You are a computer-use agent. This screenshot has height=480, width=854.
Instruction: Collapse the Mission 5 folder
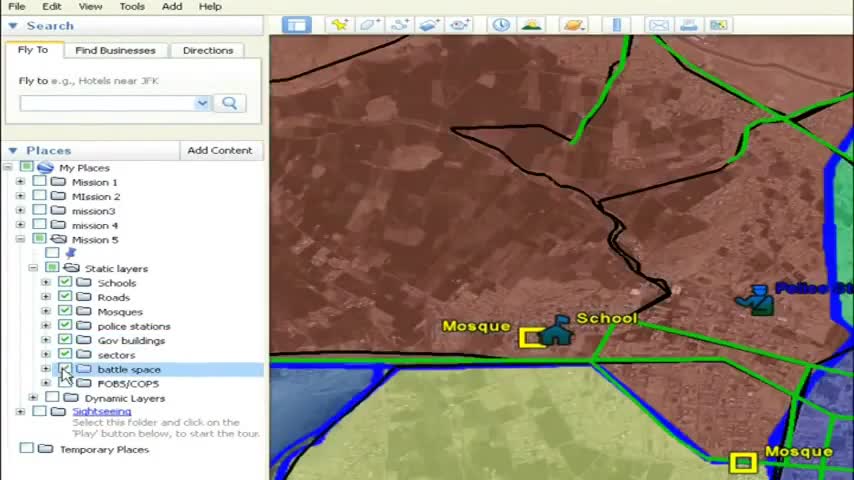(20, 239)
